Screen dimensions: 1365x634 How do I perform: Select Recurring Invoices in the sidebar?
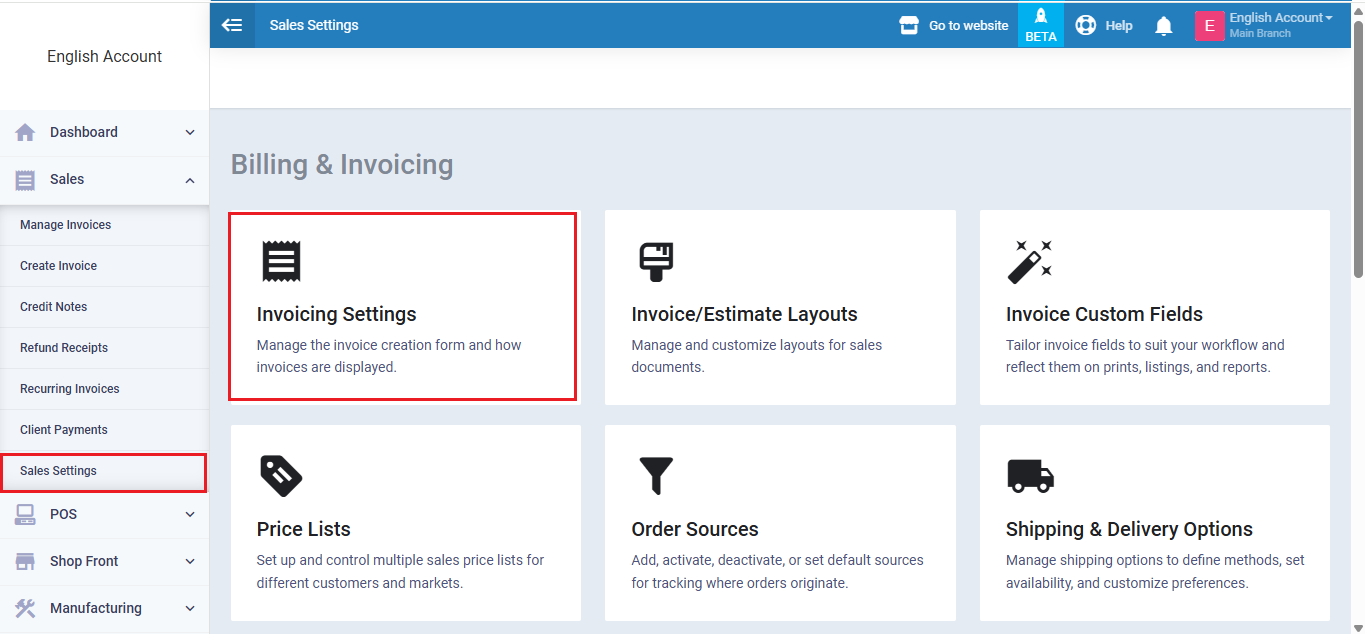[70, 389]
